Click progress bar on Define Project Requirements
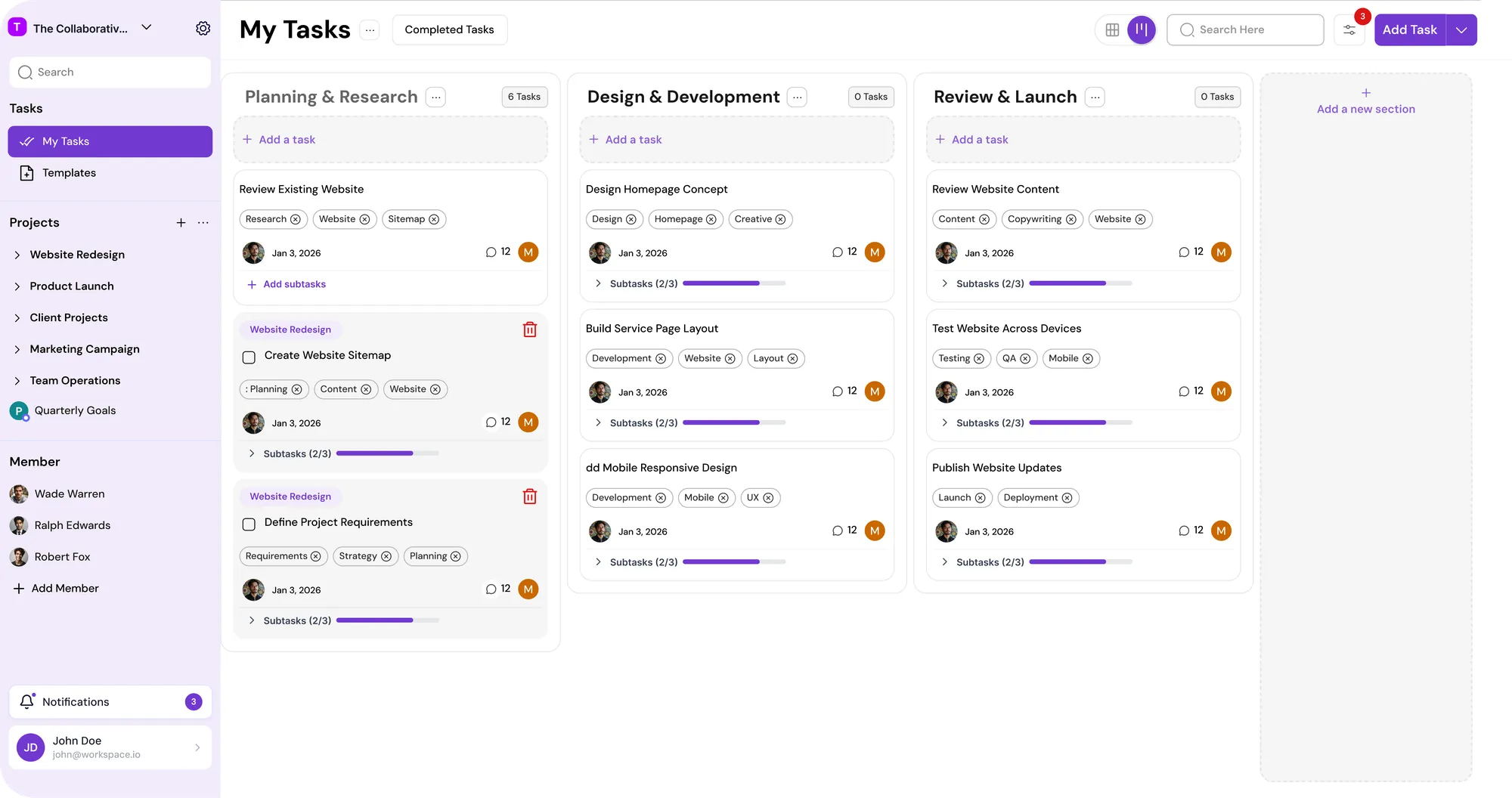This screenshot has width=1512, height=798. coord(387,620)
